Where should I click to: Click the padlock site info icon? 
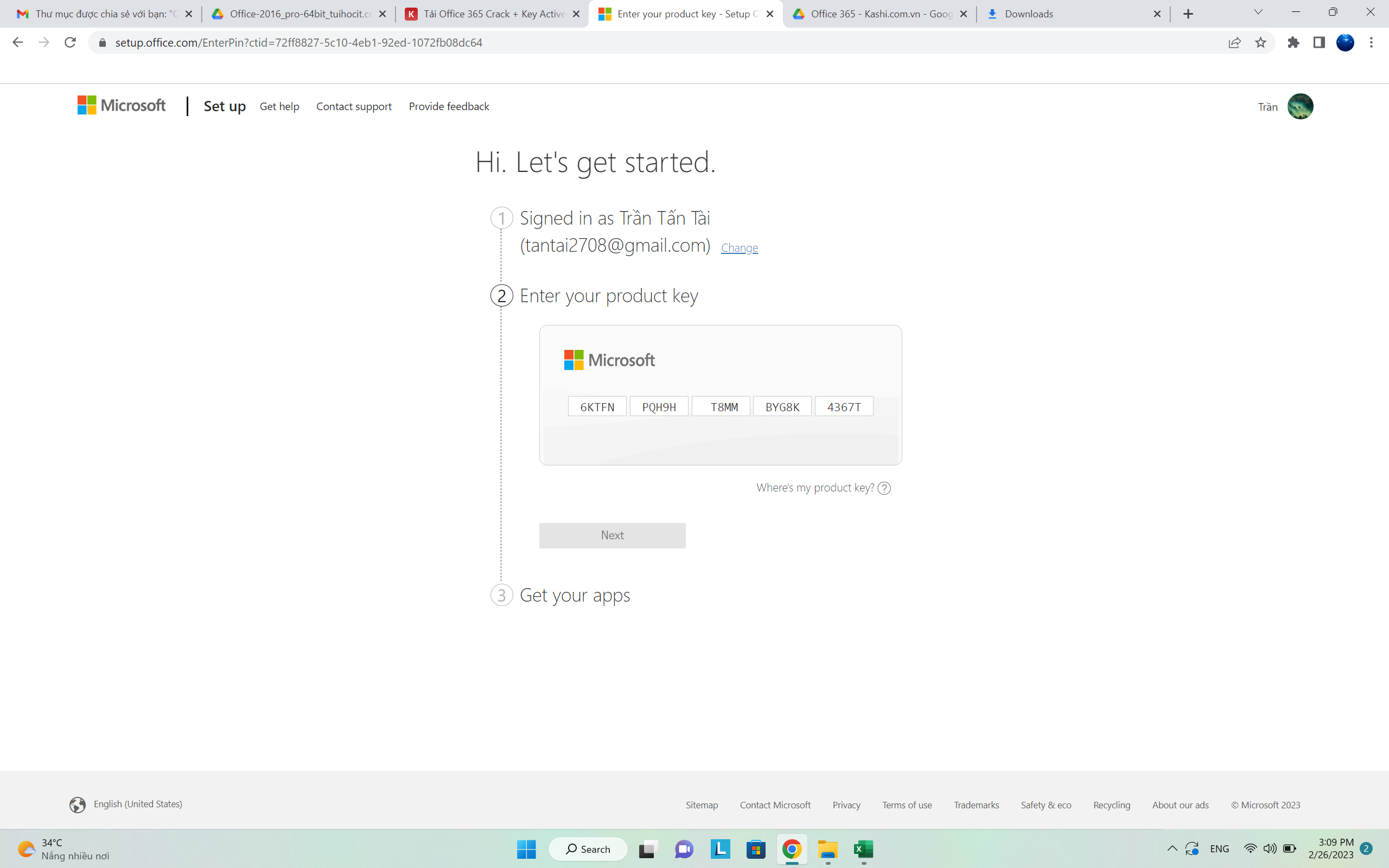pyautogui.click(x=102, y=42)
